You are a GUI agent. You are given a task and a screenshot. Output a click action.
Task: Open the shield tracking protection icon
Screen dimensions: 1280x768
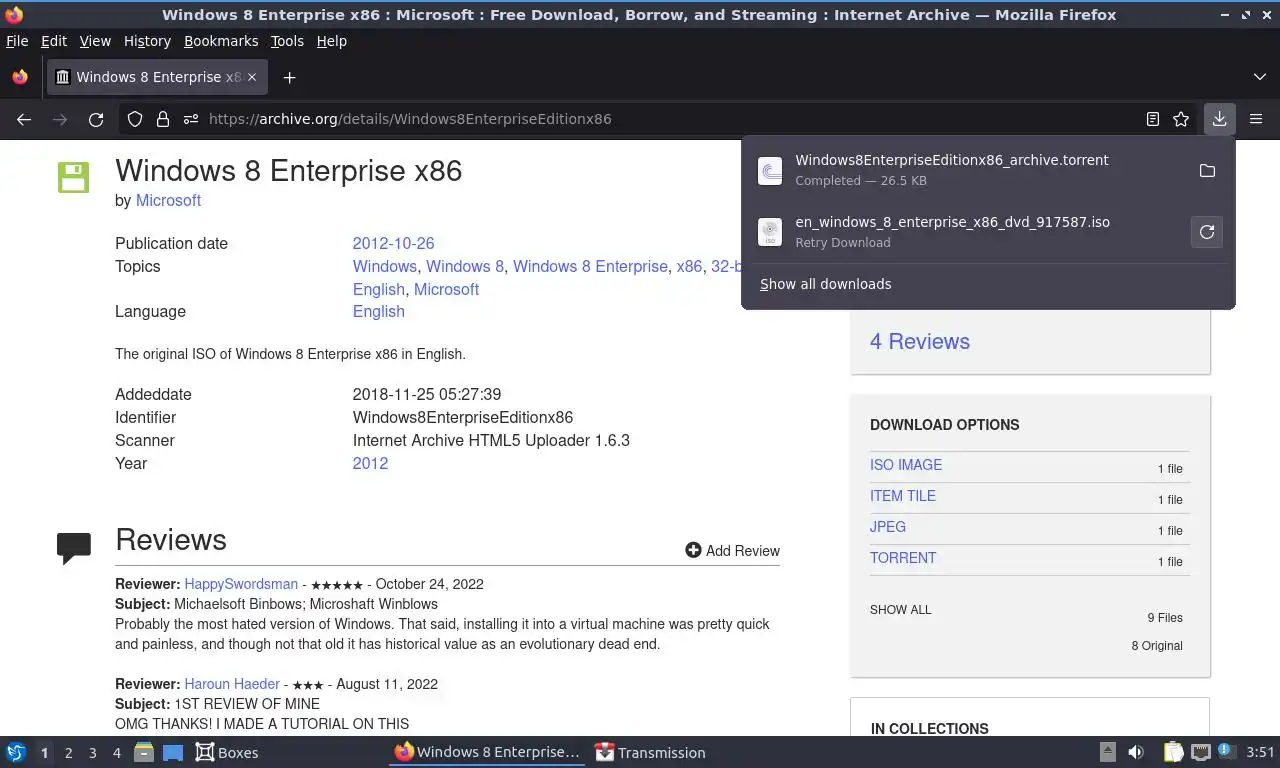point(135,119)
